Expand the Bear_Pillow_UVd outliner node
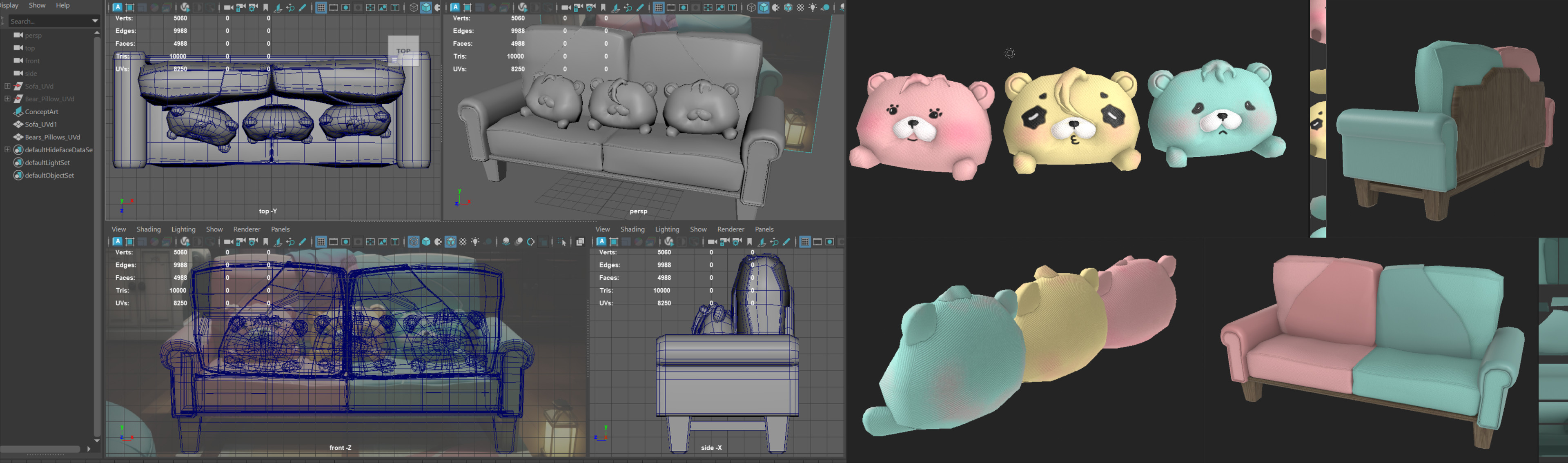 click(x=7, y=98)
